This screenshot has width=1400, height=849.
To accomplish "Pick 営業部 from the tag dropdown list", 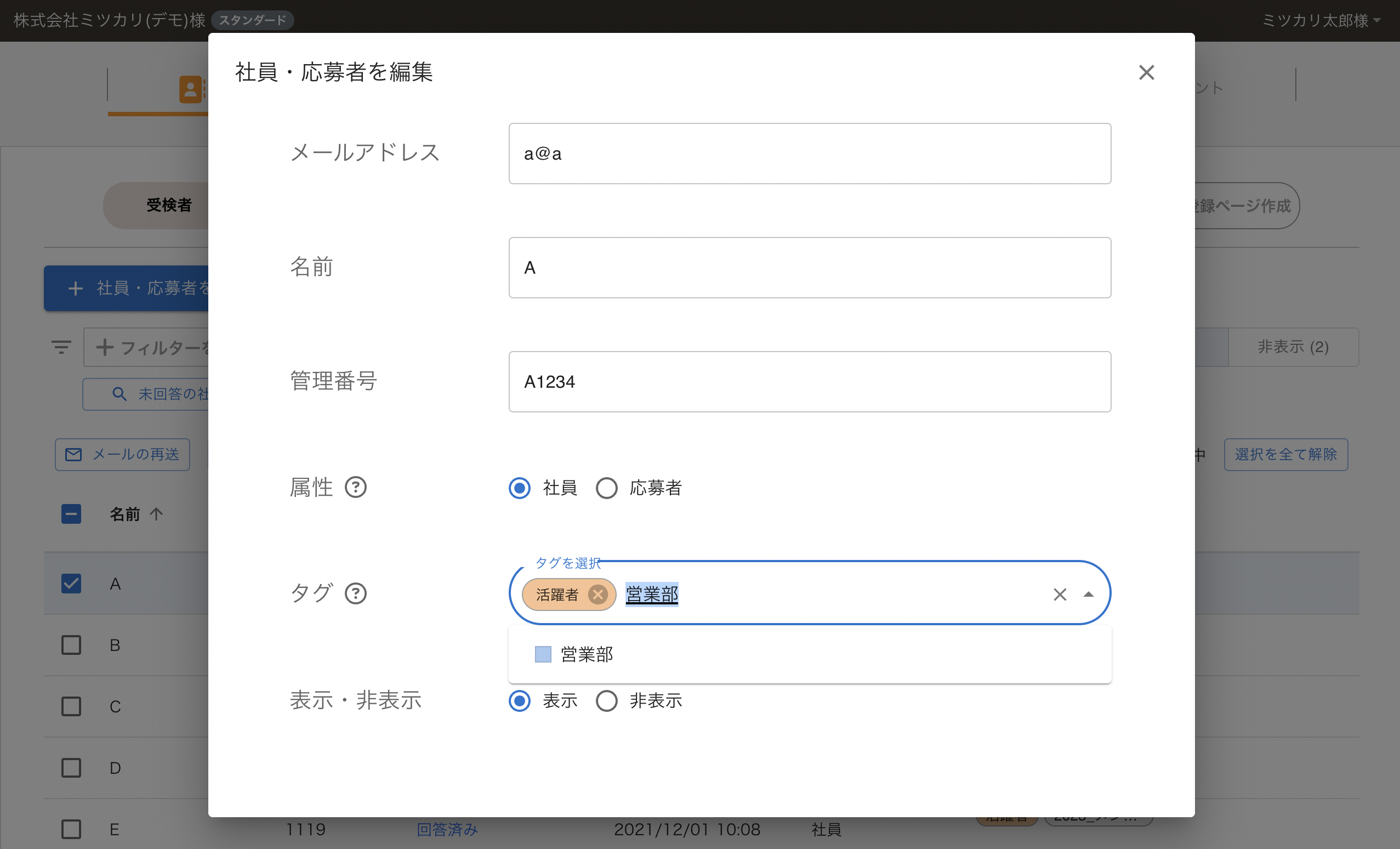I will click(587, 654).
